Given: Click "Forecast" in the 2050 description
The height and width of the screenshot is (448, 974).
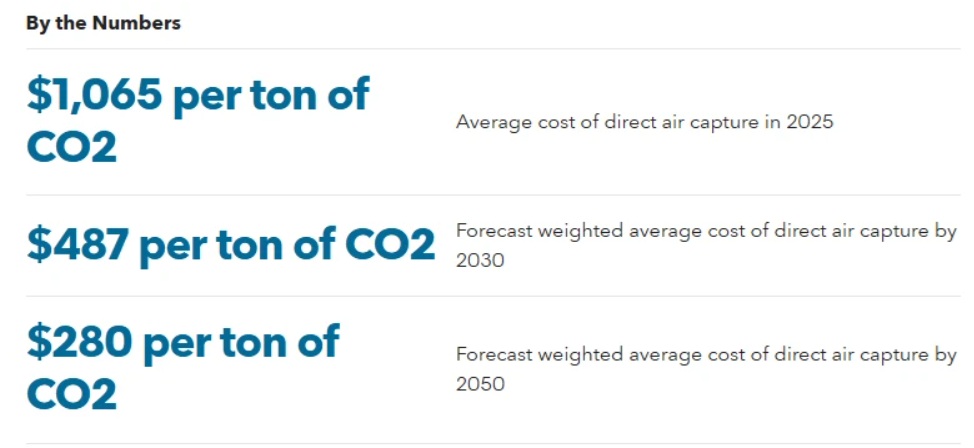Looking at the screenshot, I should [493, 355].
